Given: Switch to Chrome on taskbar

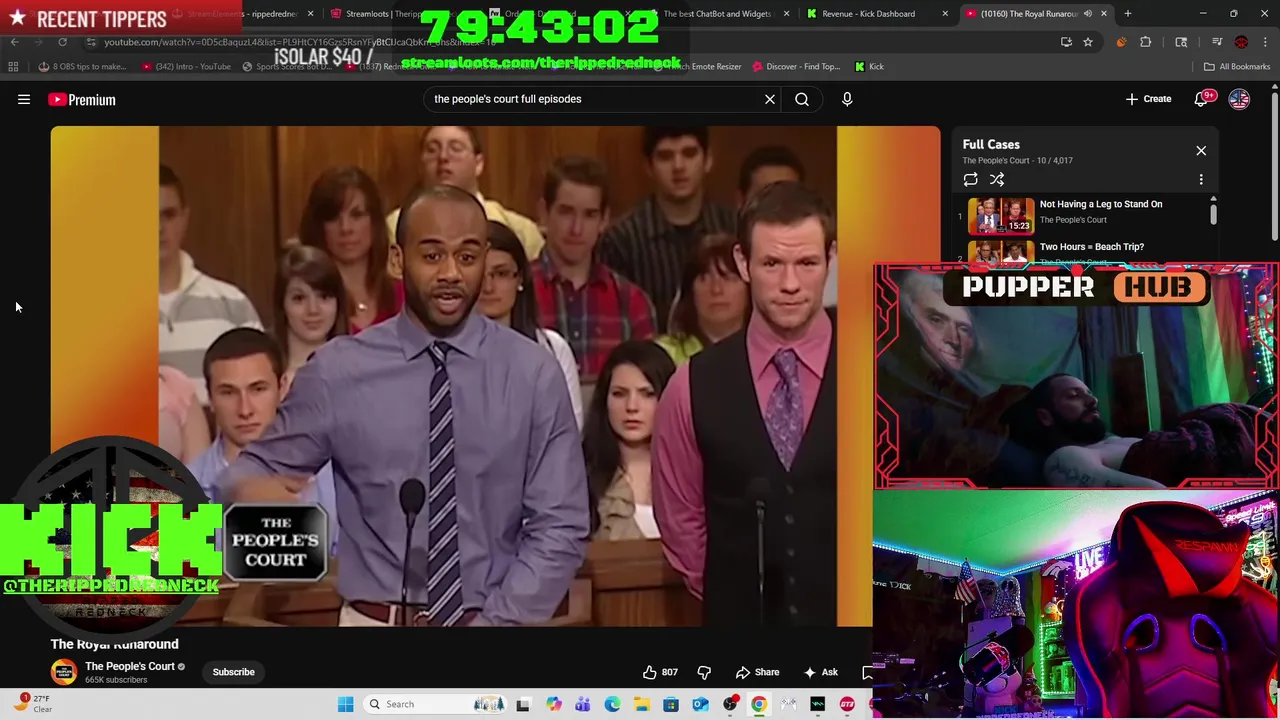Looking at the screenshot, I should coord(759,704).
